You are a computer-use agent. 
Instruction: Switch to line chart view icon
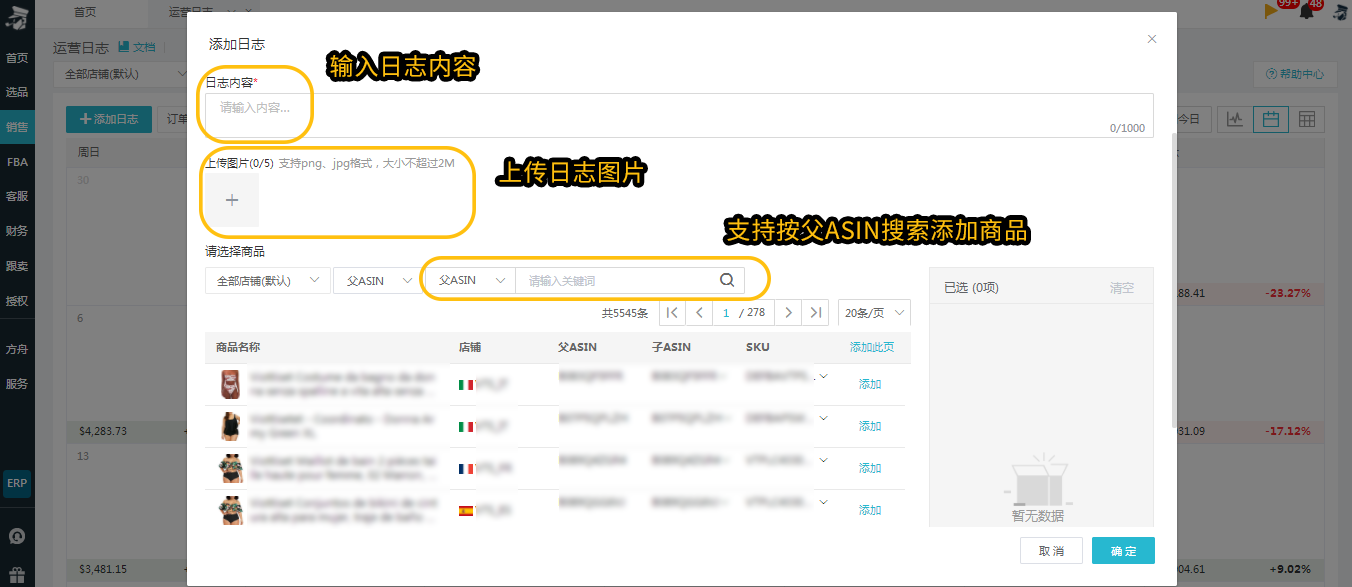(x=1236, y=119)
